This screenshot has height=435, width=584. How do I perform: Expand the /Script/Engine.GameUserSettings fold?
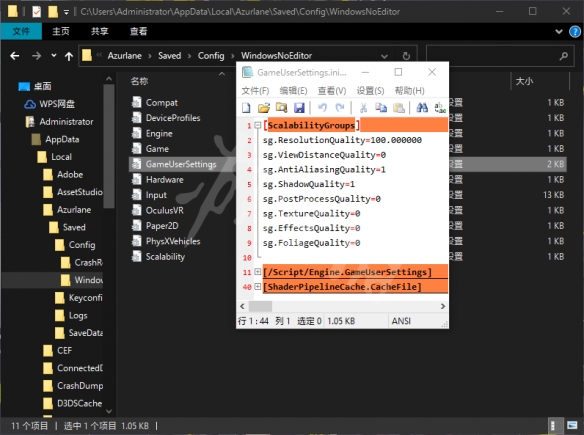(x=257, y=272)
